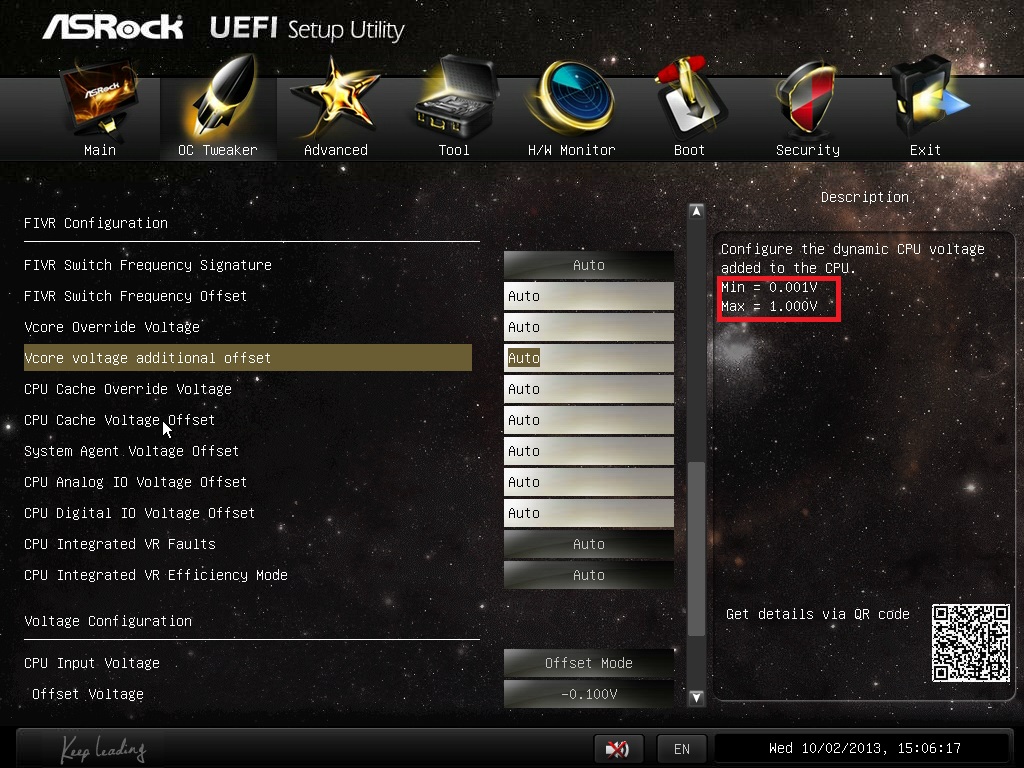
Task: Click the Exit arrow icon
Action: pyautogui.click(x=926, y=98)
